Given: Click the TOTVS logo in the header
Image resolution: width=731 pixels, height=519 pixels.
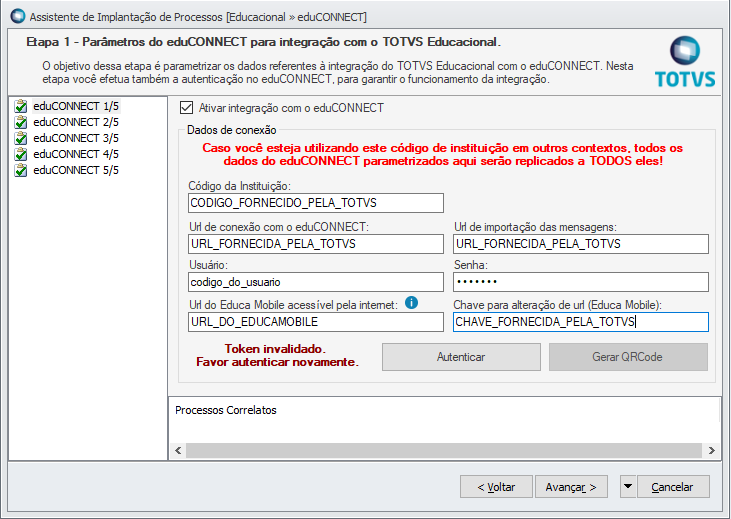Looking at the screenshot, I should 684,62.
